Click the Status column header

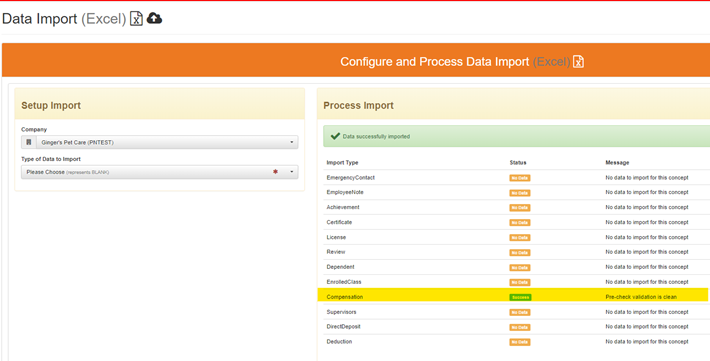click(x=518, y=163)
